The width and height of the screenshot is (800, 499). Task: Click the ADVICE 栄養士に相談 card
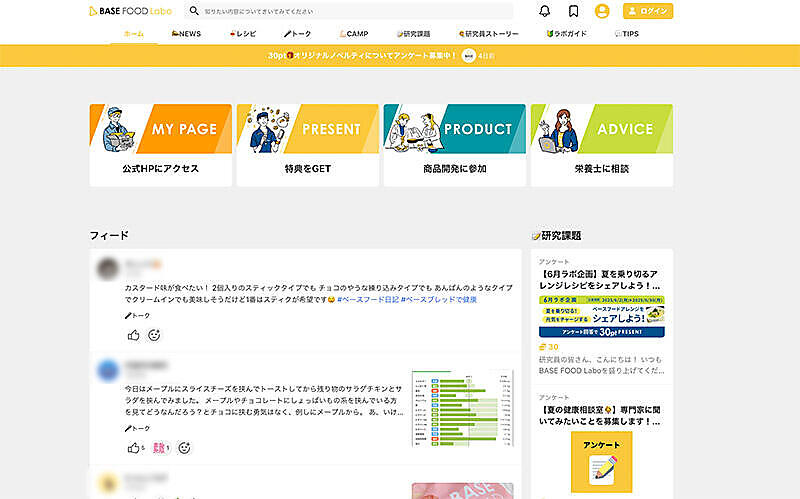click(x=601, y=145)
